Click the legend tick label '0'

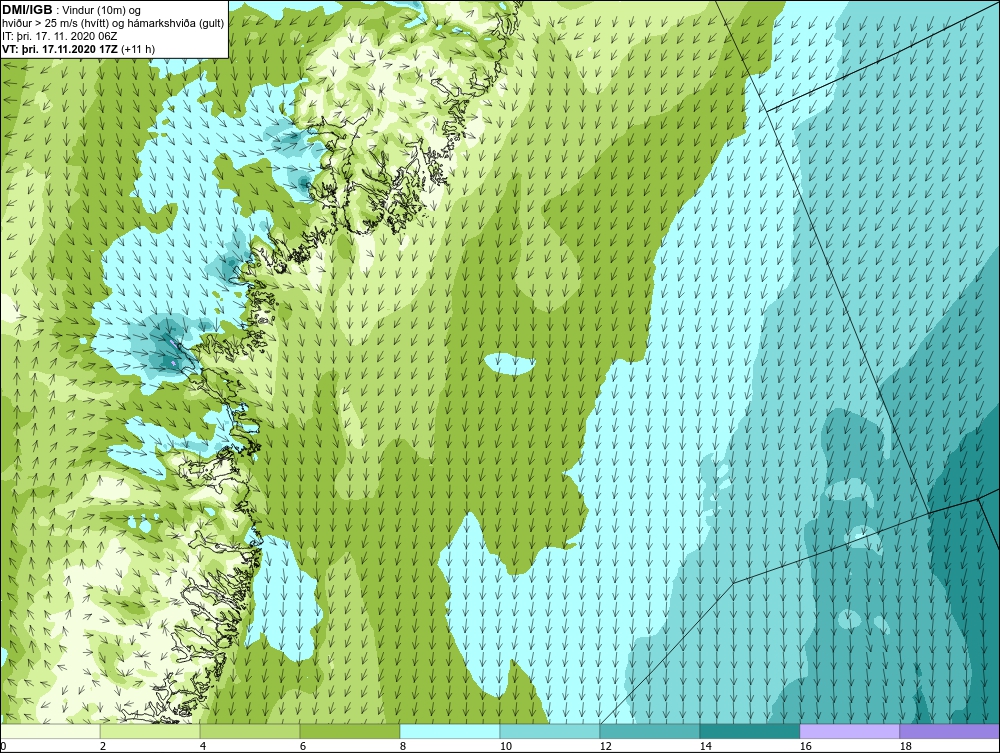pos(3,746)
